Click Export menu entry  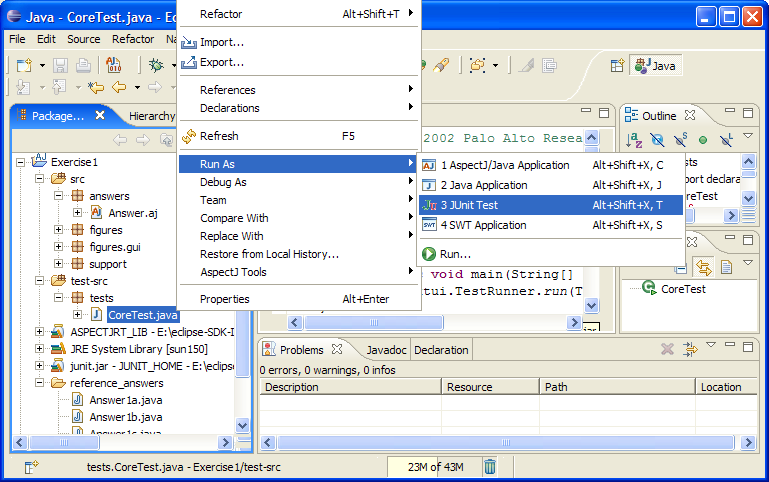pos(298,62)
